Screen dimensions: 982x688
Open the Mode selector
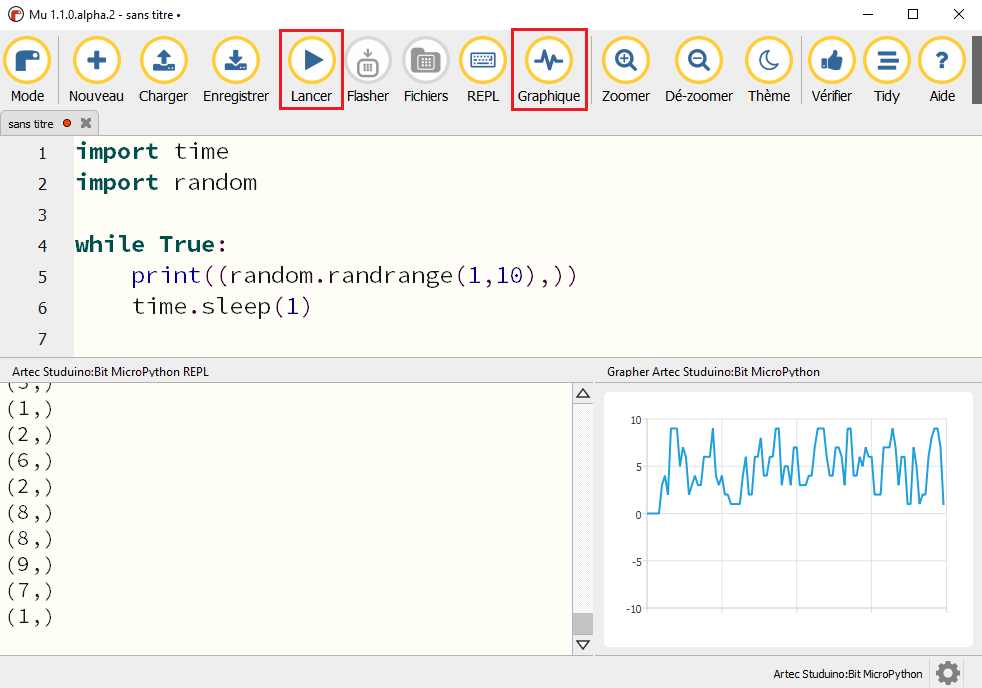[x=28, y=69]
